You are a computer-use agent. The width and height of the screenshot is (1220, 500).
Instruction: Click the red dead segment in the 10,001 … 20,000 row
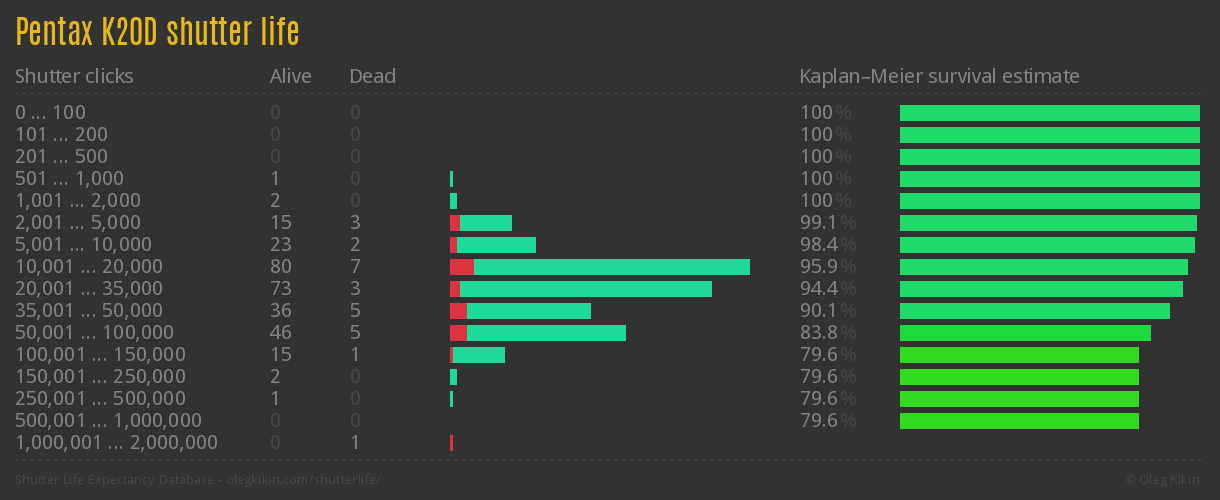pyautogui.click(x=461, y=267)
